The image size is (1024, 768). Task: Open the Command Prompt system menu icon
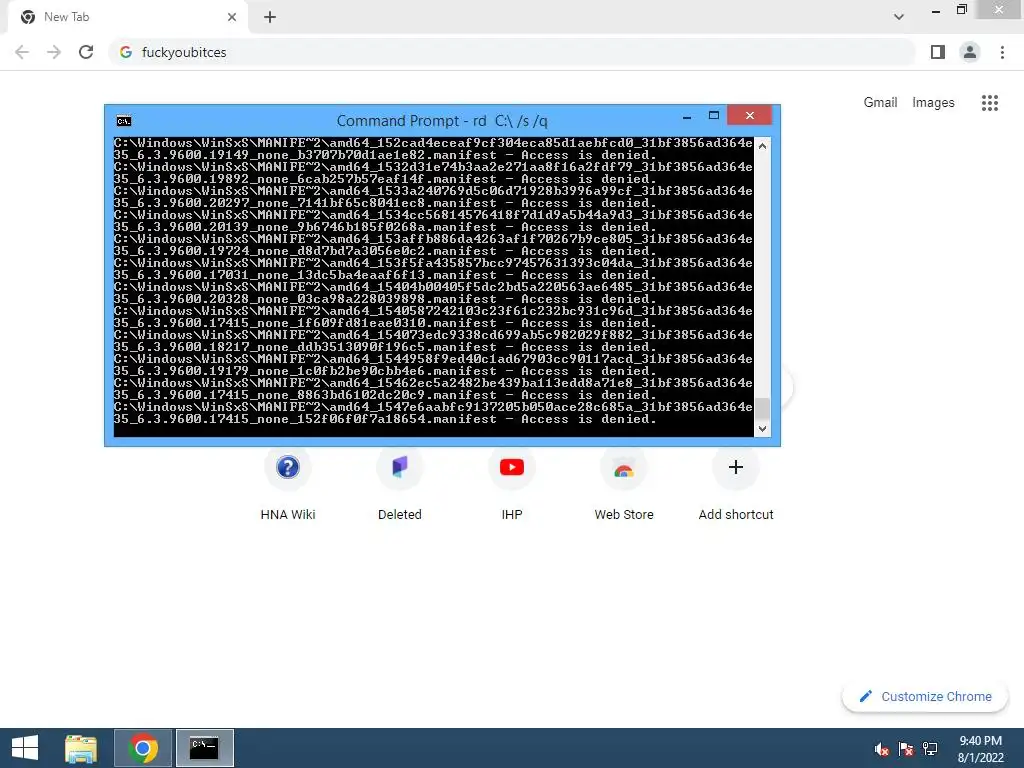pos(123,121)
